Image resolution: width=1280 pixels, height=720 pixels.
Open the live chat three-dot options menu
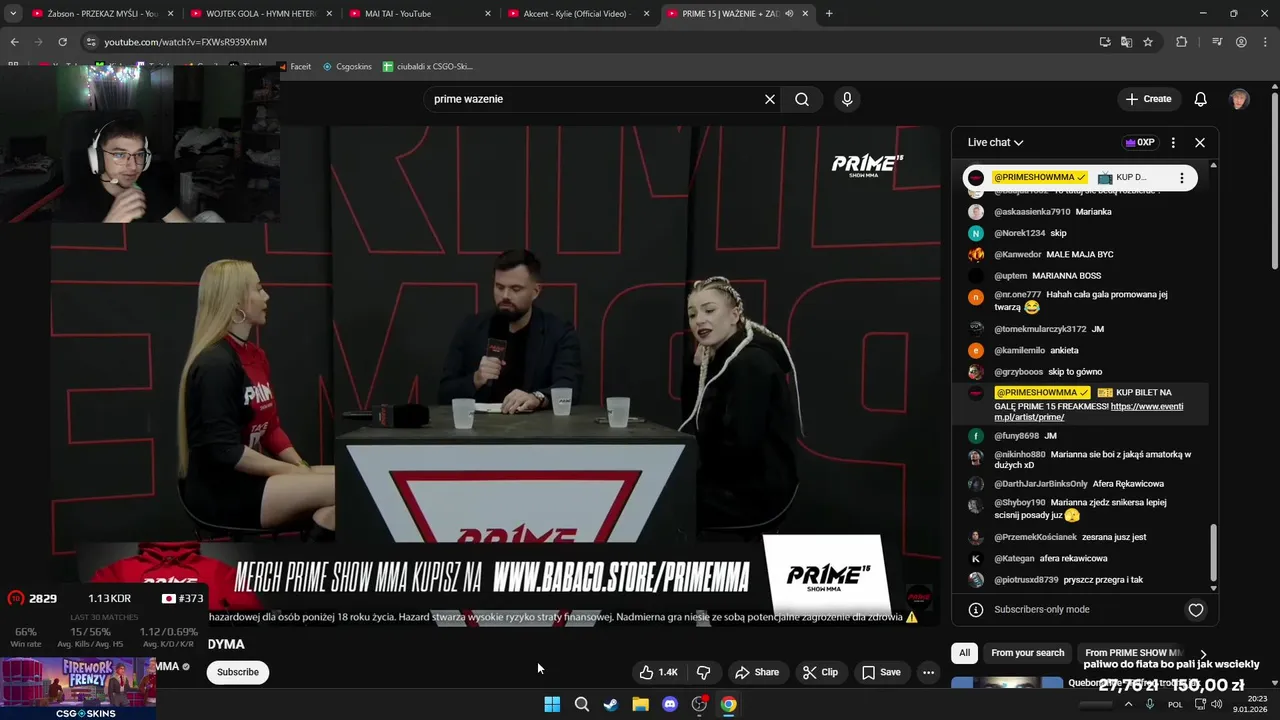pyautogui.click(x=1173, y=143)
